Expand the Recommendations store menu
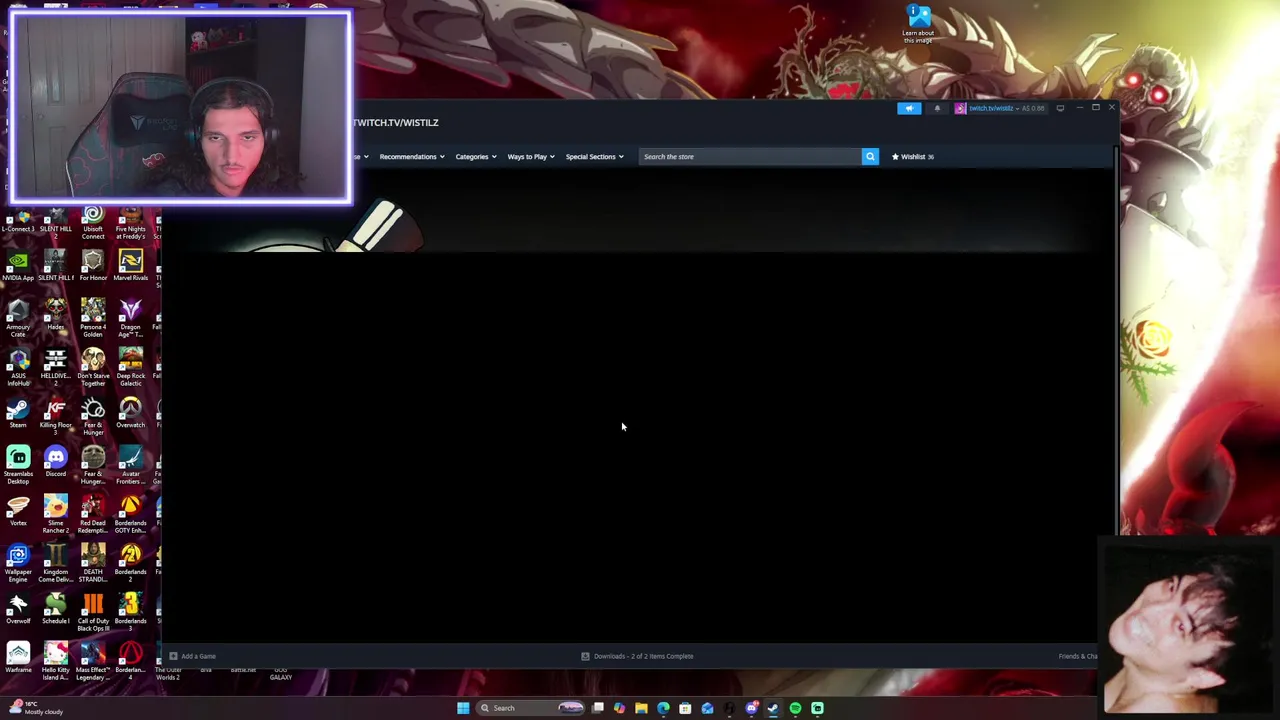Viewport: 1280px width, 720px height. (x=412, y=156)
